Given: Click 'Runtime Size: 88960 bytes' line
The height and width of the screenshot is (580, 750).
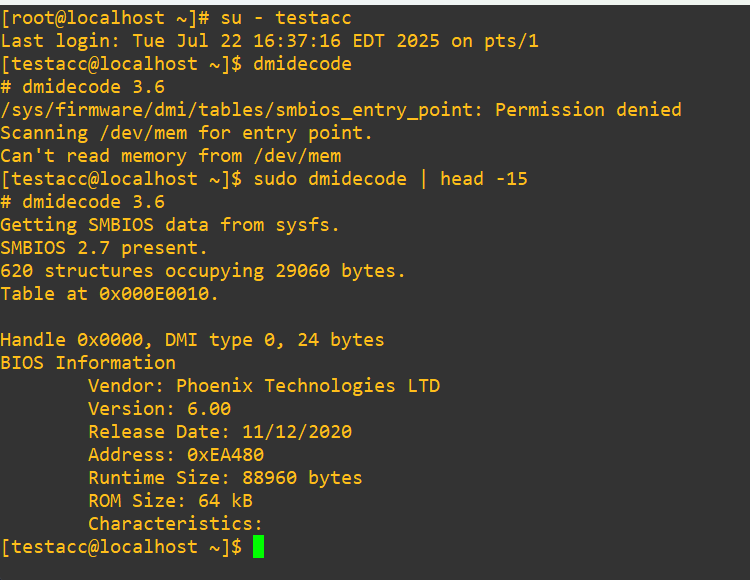Looking at the screenshot, I should click(225, 478).
